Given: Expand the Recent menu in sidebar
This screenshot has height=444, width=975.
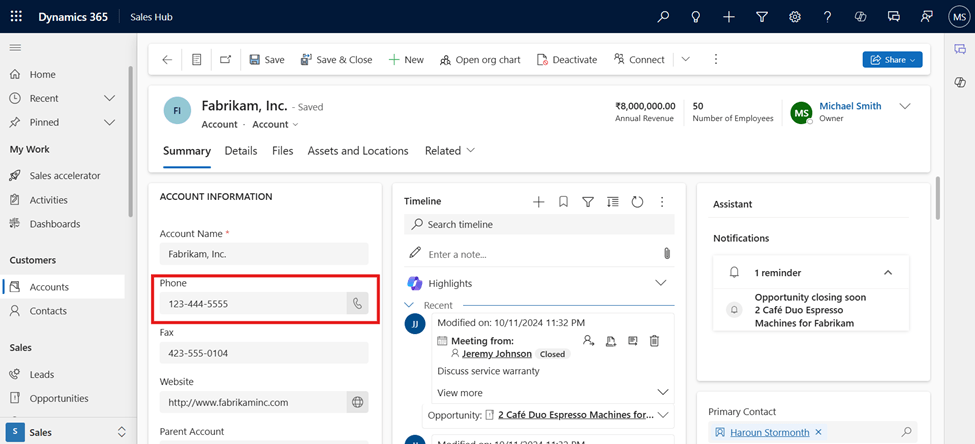Looking at the screenshot, I should point(109,98).
